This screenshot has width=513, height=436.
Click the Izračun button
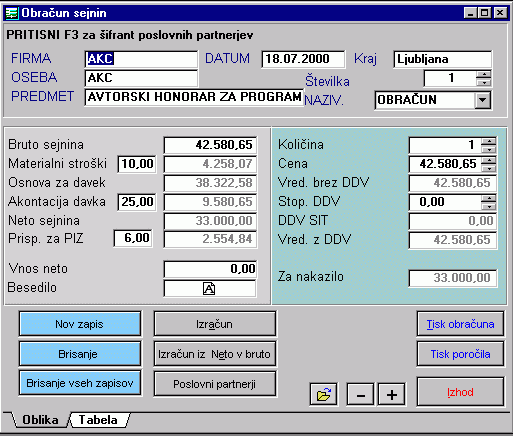[214, 324]
